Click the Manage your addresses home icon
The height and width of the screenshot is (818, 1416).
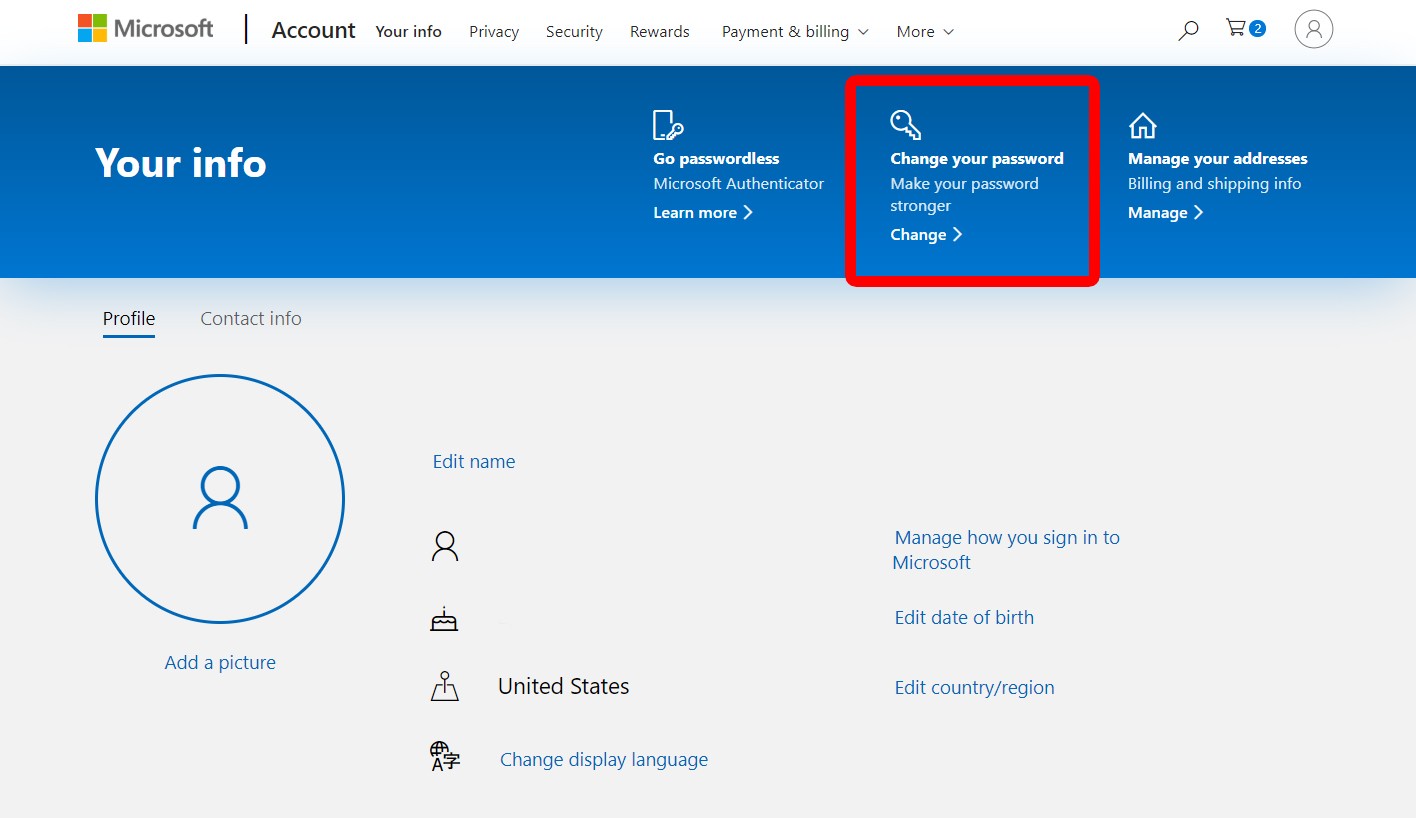click(1142, 124)
